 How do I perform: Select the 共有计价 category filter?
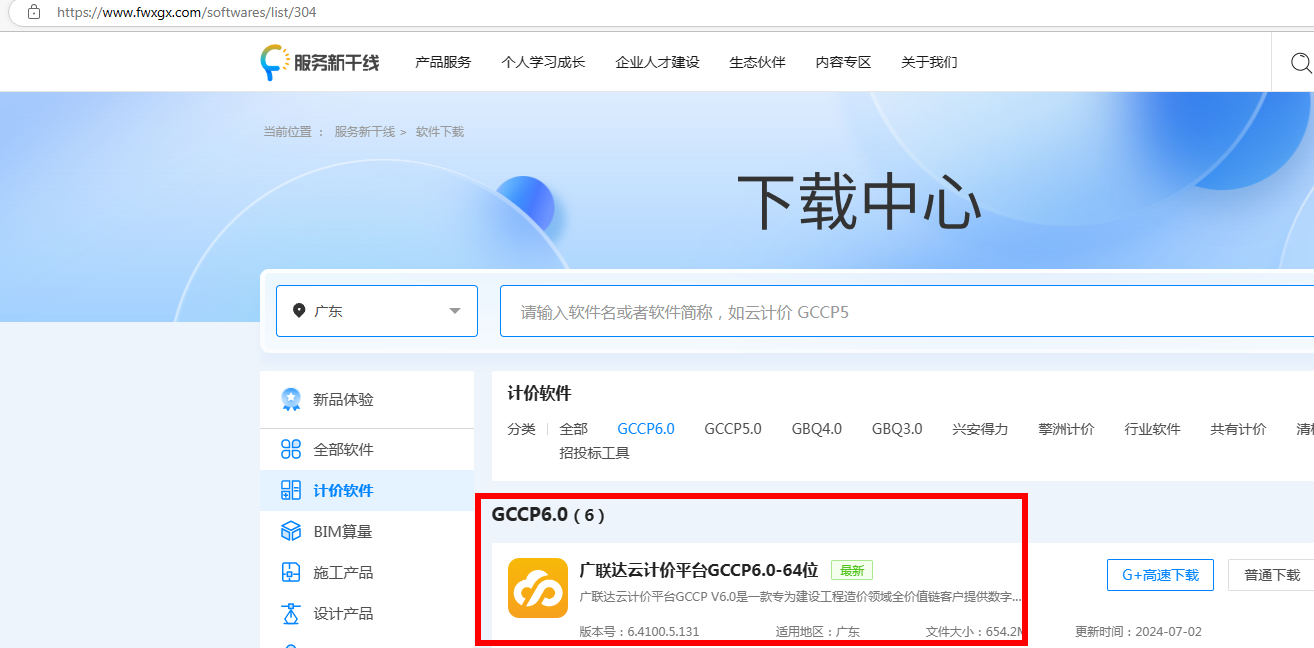coord(1238,429)
